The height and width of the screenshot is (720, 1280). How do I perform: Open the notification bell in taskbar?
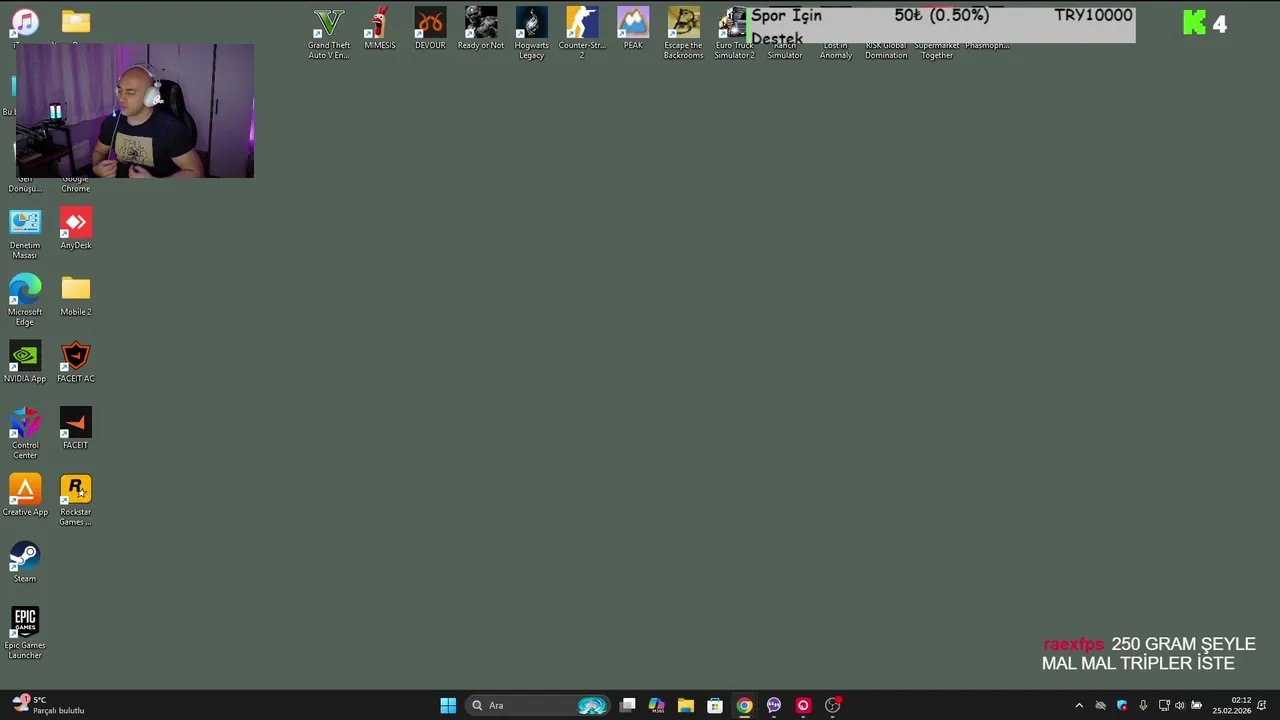(1262, 705)
